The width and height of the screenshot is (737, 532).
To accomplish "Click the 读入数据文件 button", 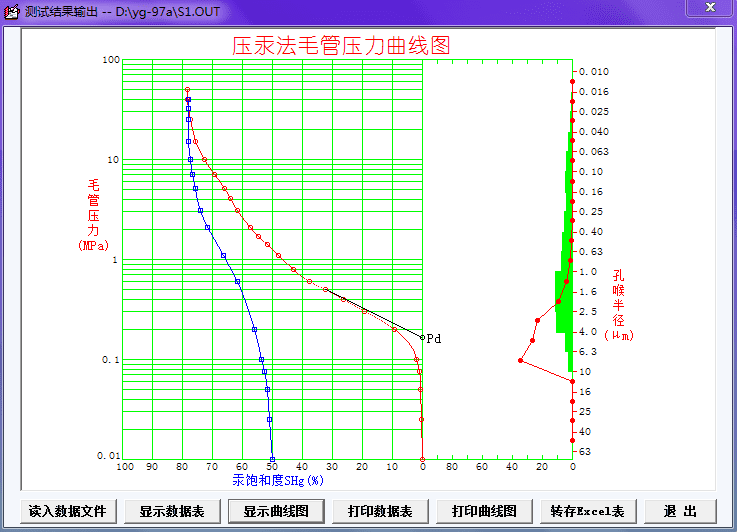I will click(67, 511).
